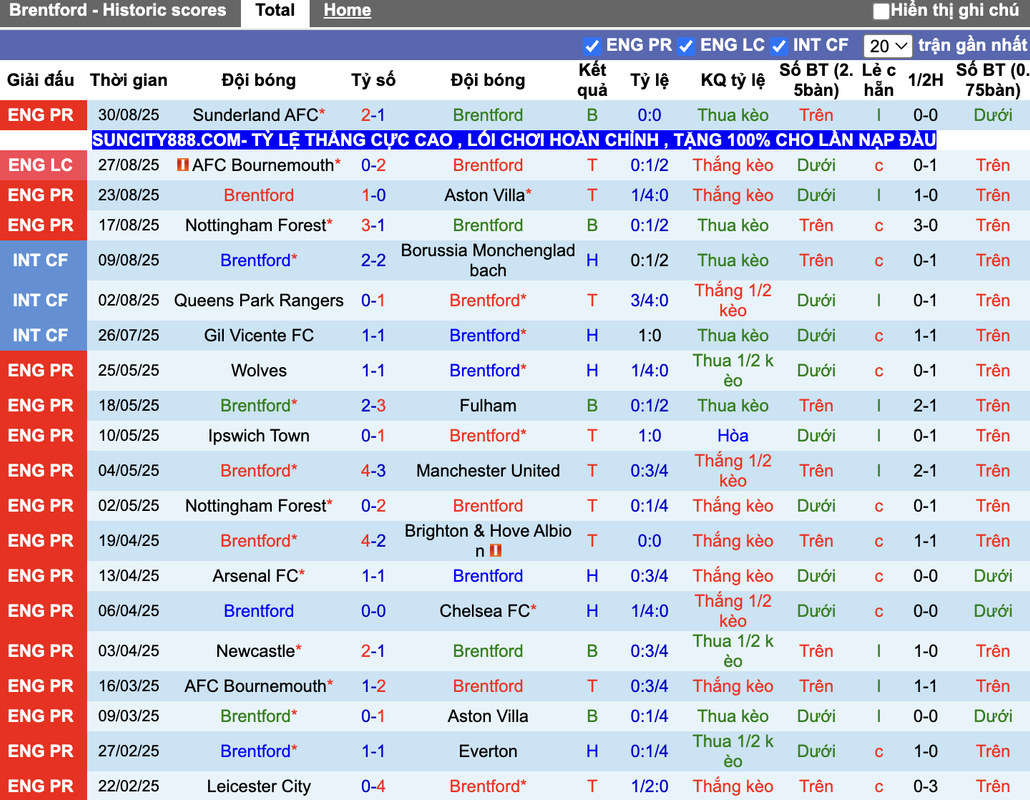The width and height of the screenshot is (1030, 800).
Task: Open Manchester United team link
Action: click(488, 471)
